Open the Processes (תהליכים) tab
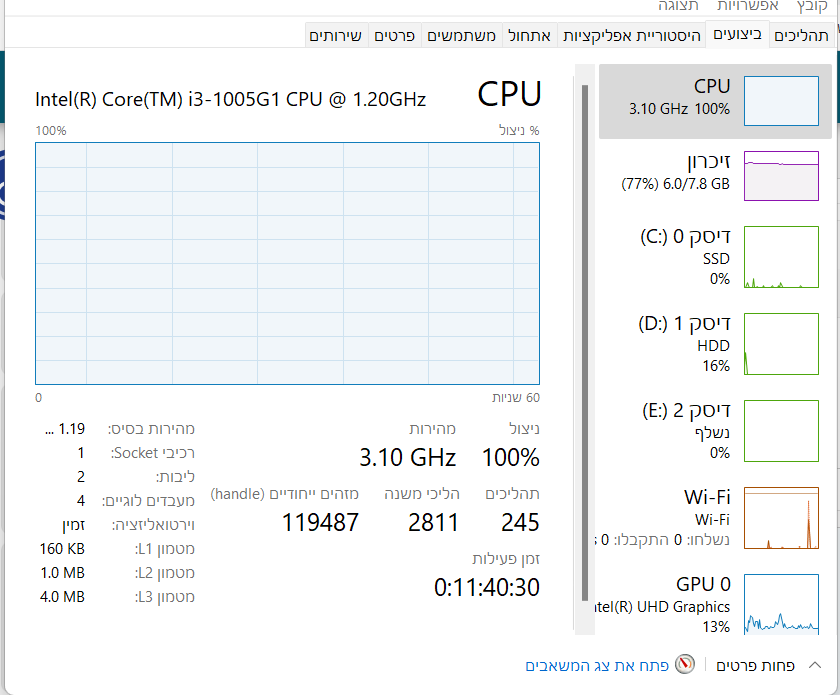This screenshot has width=840, height=695. click(801, 36)
